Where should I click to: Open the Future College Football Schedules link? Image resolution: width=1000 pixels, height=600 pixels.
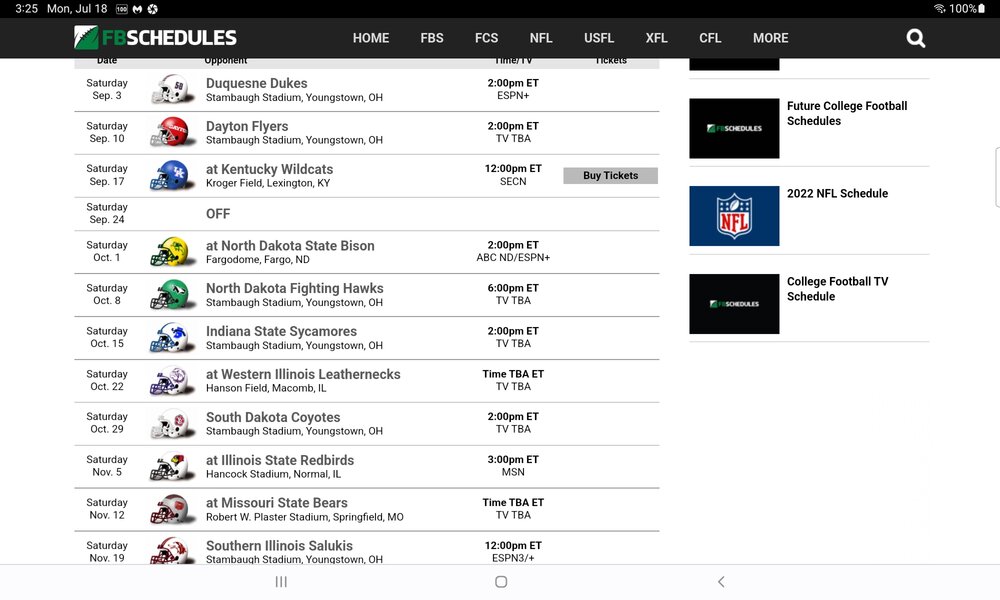coord(847,113)
